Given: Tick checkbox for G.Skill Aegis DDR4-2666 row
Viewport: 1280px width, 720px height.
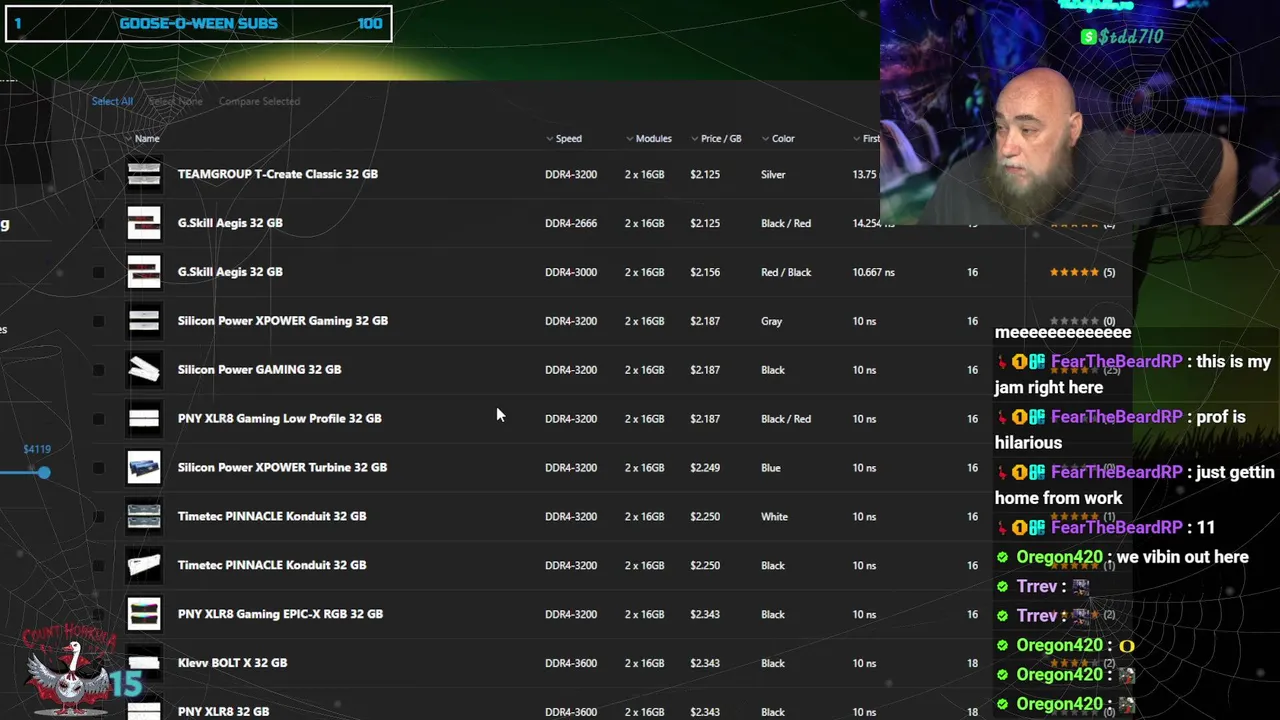Looking at the screenshot, I should (98, 223).
